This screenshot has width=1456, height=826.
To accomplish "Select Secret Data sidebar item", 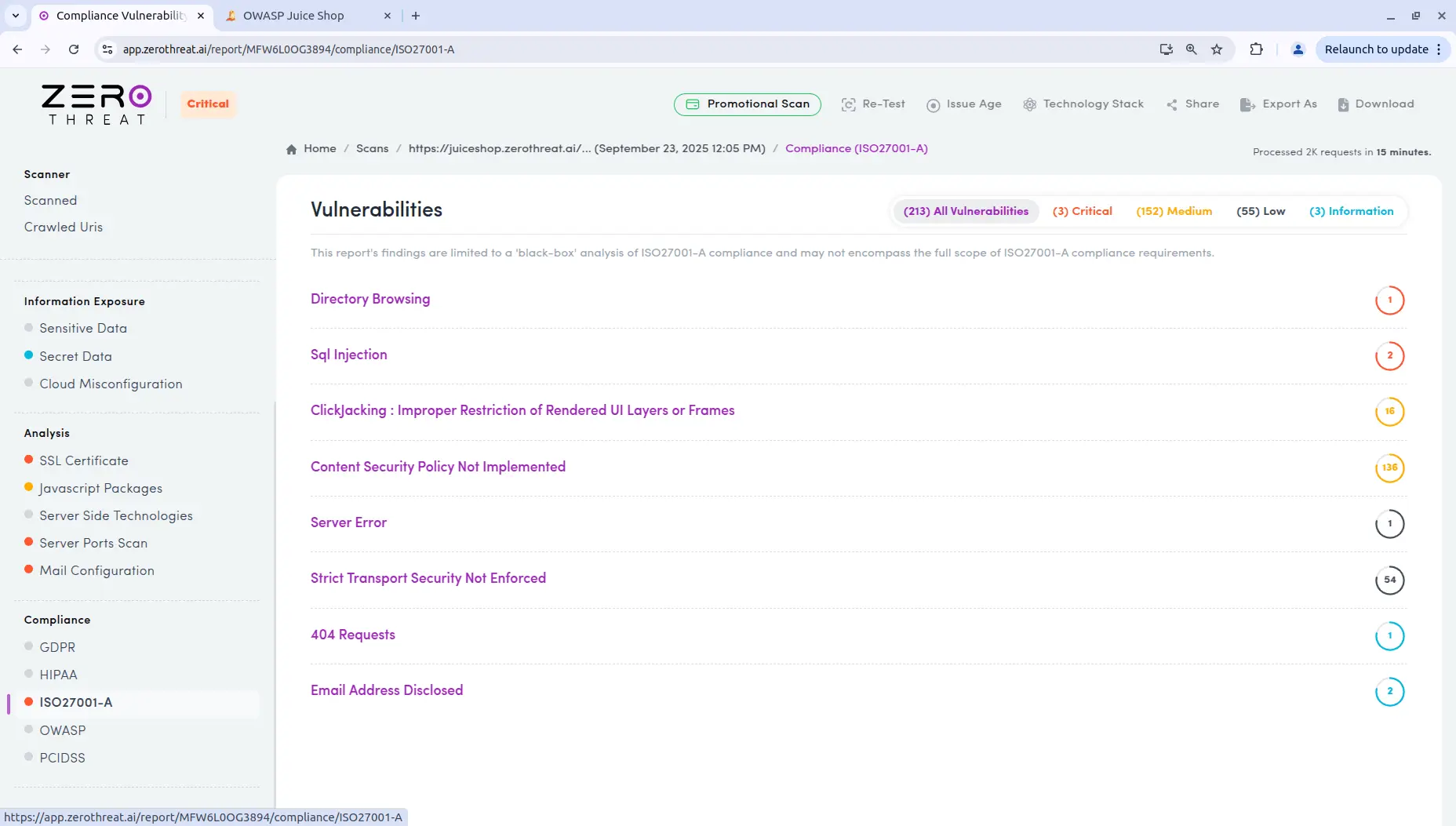I will (x=75, y=357).
